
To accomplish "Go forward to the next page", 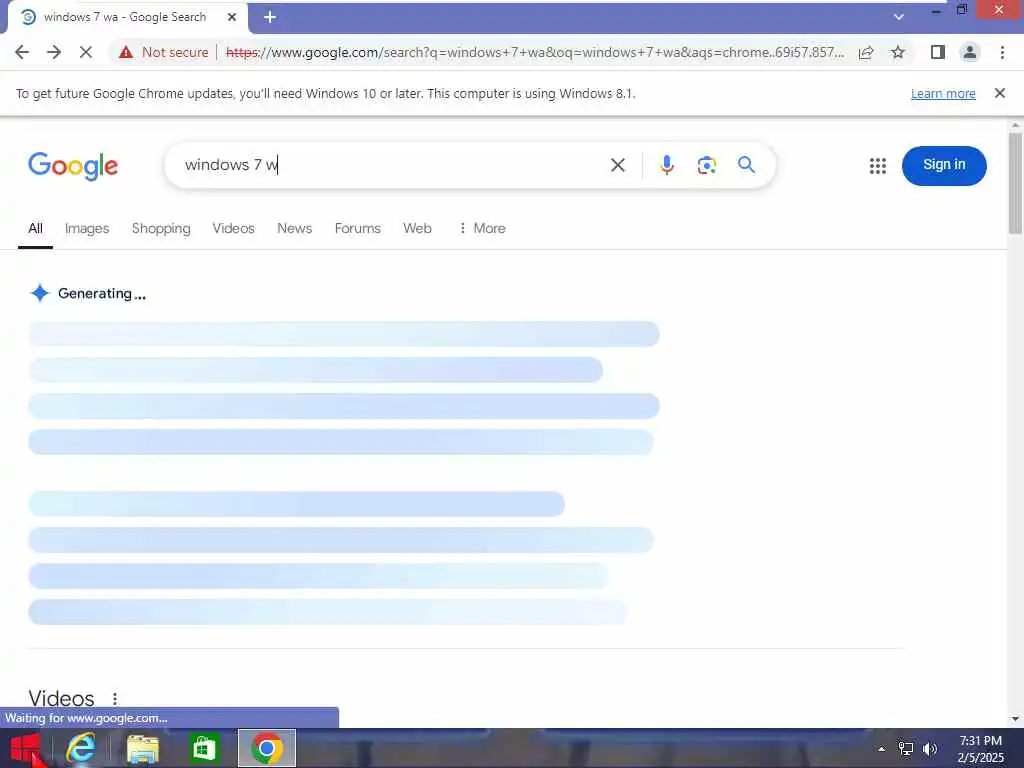I will coord(54,52).
